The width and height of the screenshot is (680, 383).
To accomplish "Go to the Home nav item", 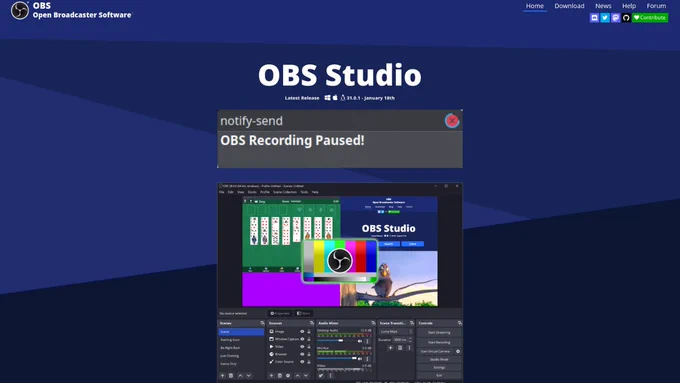I will point(534,6).
